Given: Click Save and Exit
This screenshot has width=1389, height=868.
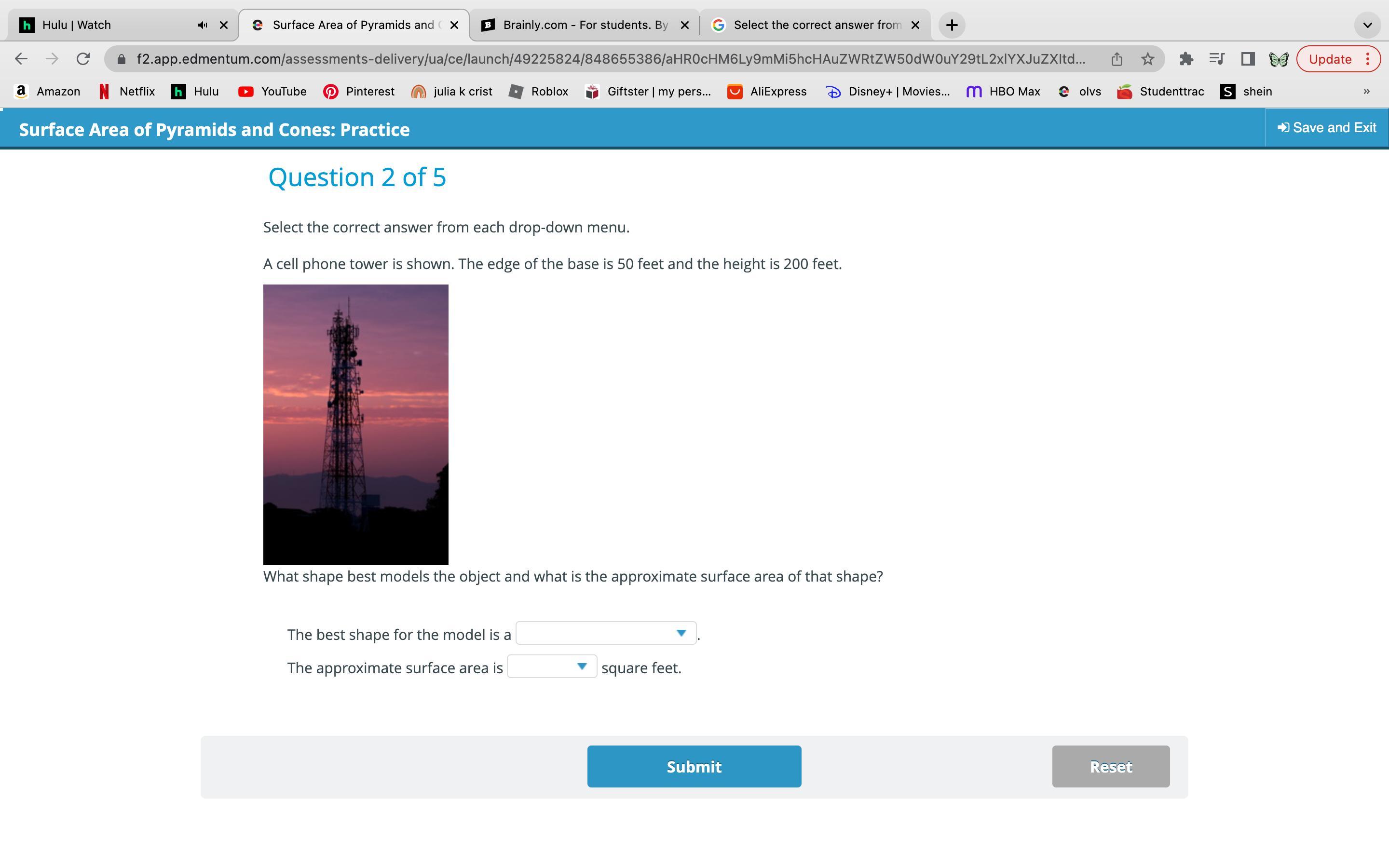Looking at the screenshot, I should coord(1326,128).
